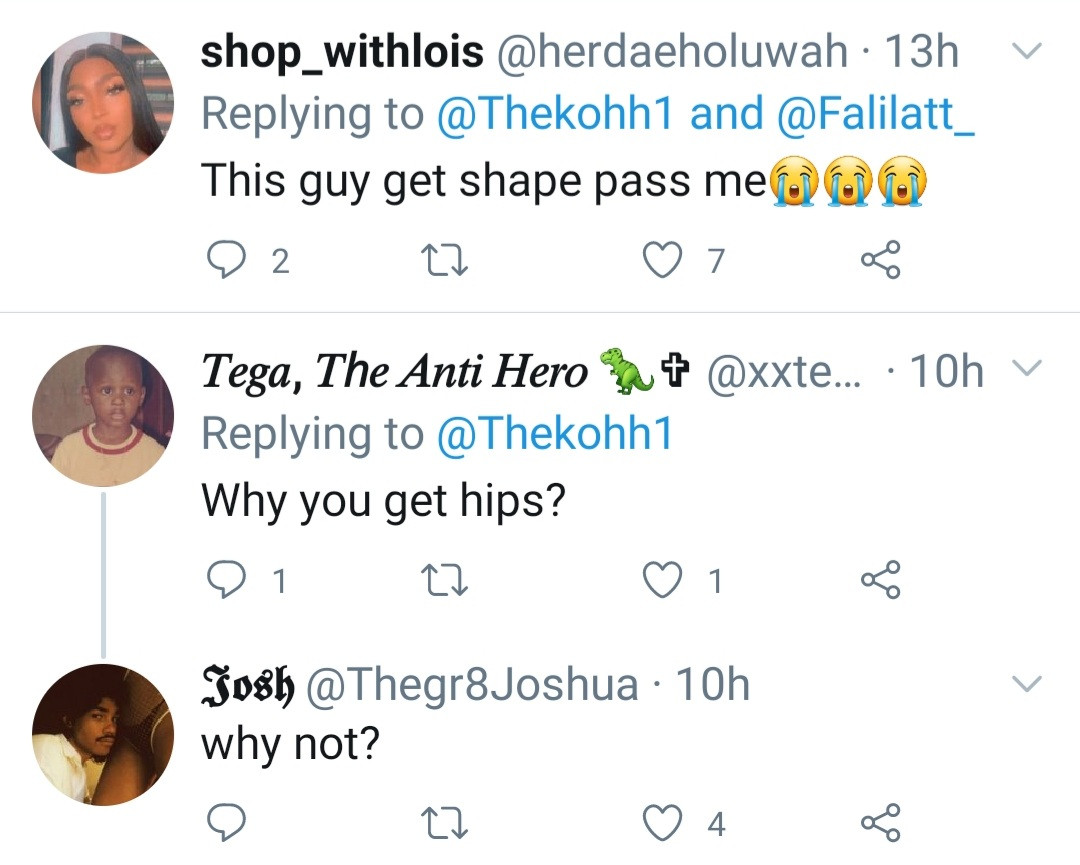Screen dimensions: 1080x865
Task: Open Tega, The Anti Hero's profile name
Action: click(395, 373)
